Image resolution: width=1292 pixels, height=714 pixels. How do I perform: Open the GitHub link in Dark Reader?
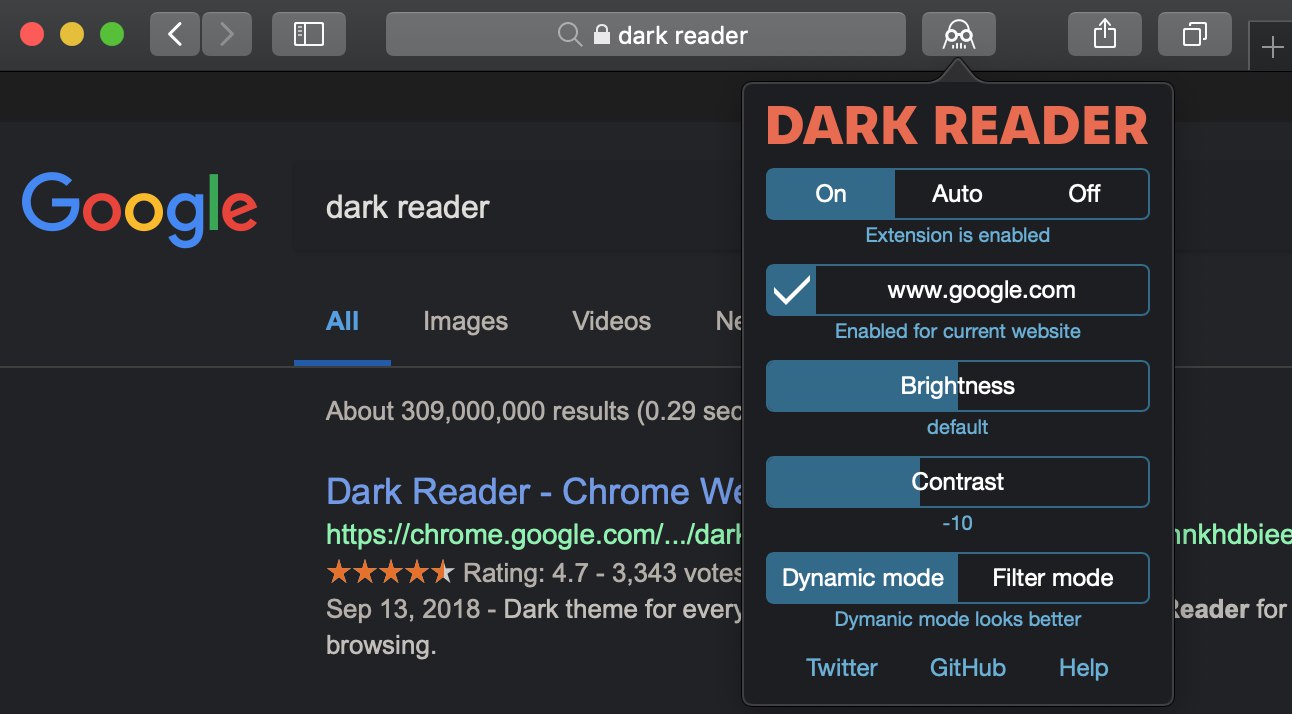tap(968, 668)
